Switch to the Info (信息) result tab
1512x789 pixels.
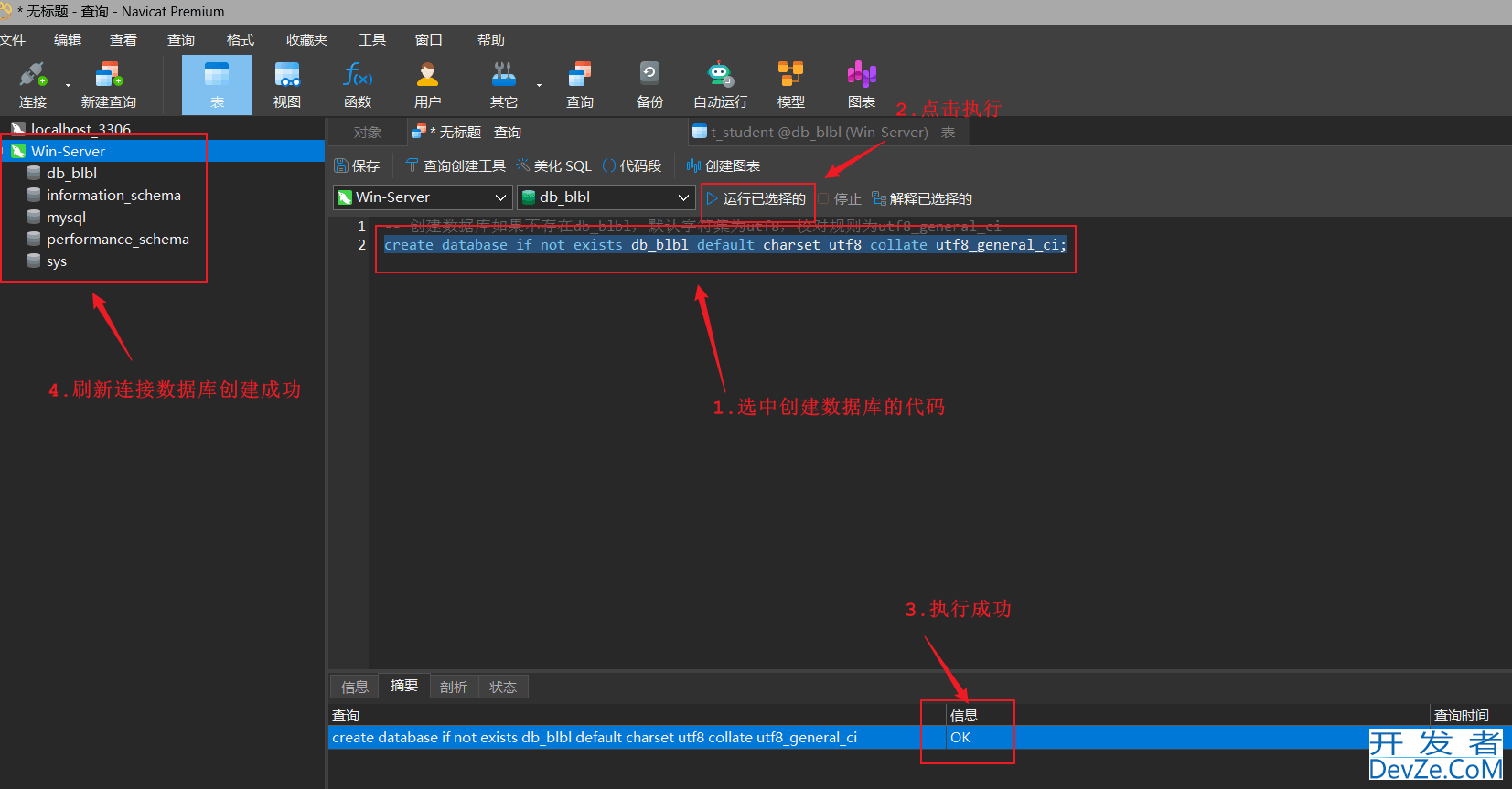[354, 687]
